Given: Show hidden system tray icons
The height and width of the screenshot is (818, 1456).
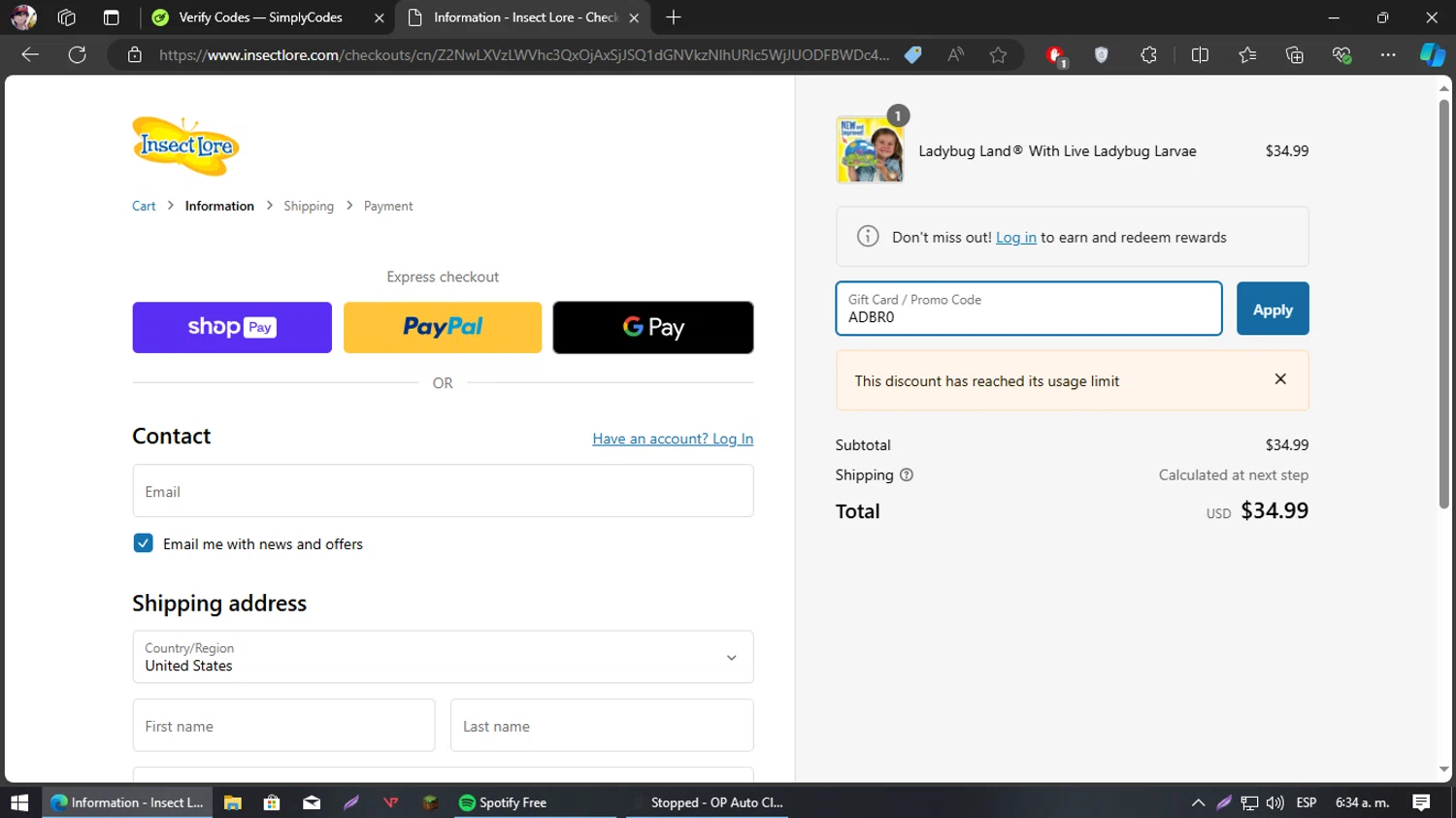Looking at the screenshot, I should 1198,802.
